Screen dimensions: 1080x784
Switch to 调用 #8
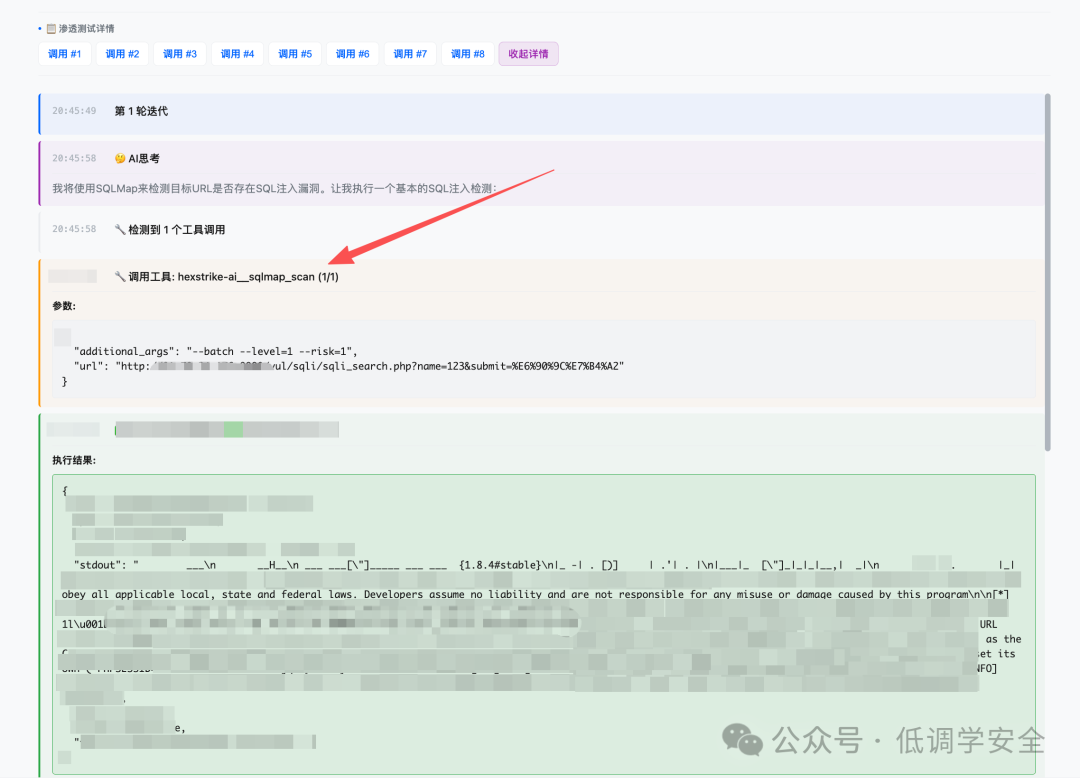(x=468, y=54)
